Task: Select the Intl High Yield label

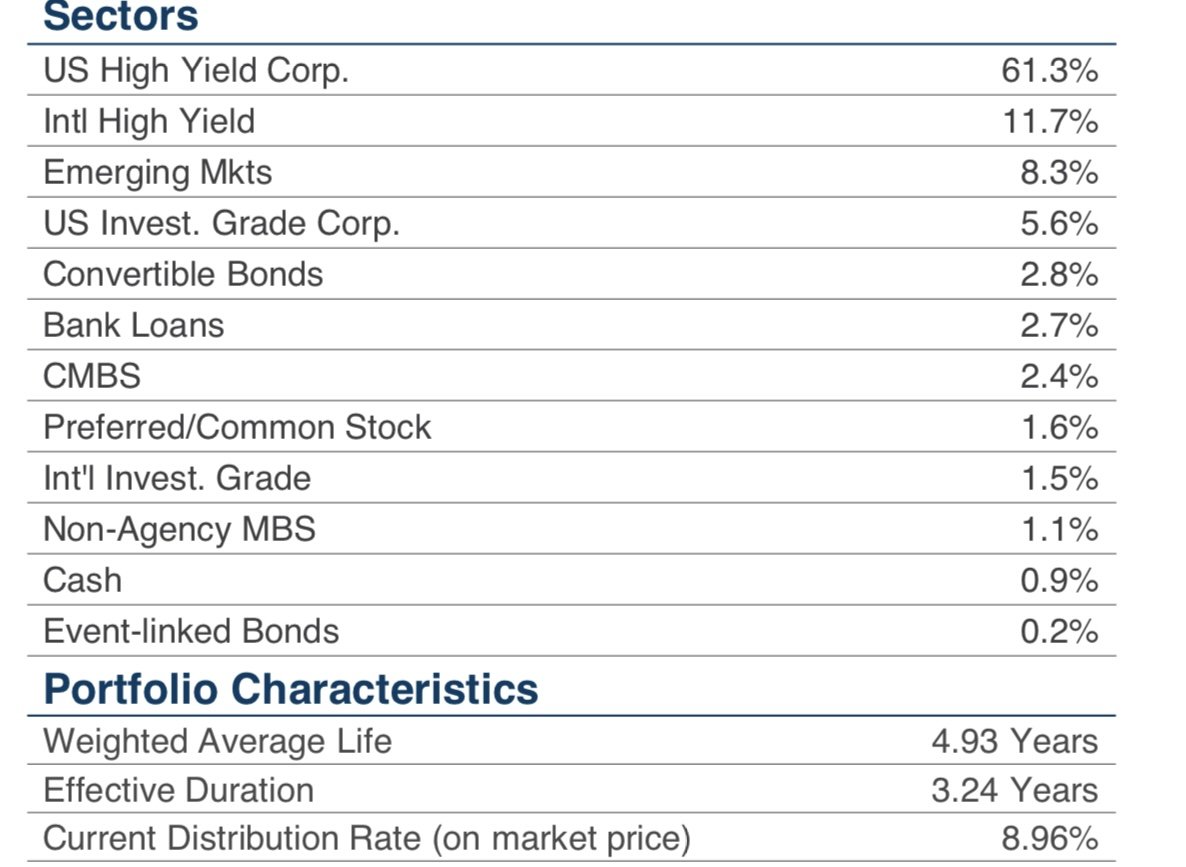Action: [x=149, y=121]
